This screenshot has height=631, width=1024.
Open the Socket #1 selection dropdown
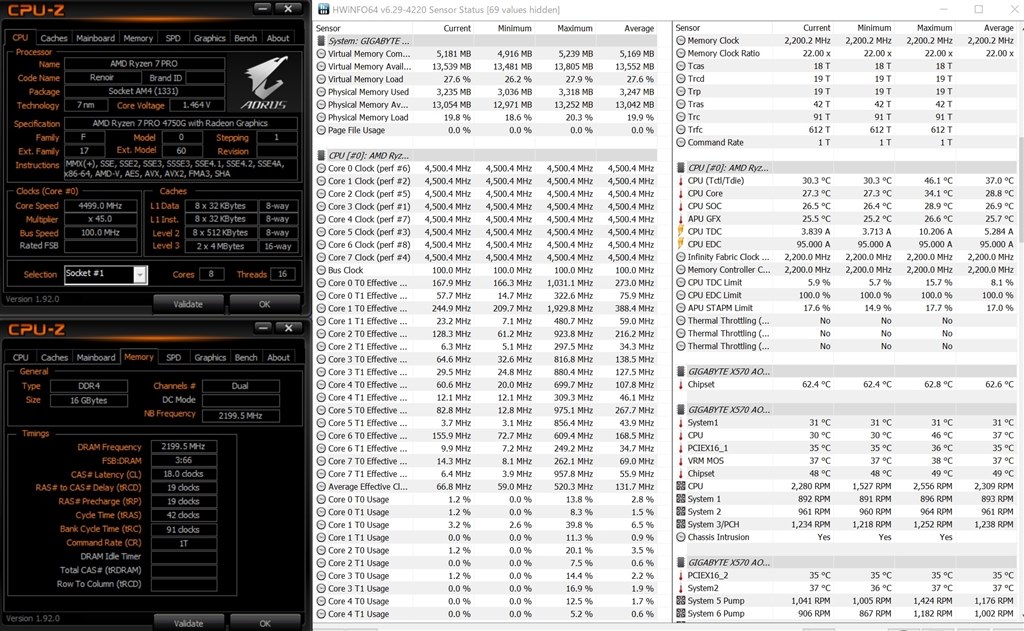tap(140, 275)
